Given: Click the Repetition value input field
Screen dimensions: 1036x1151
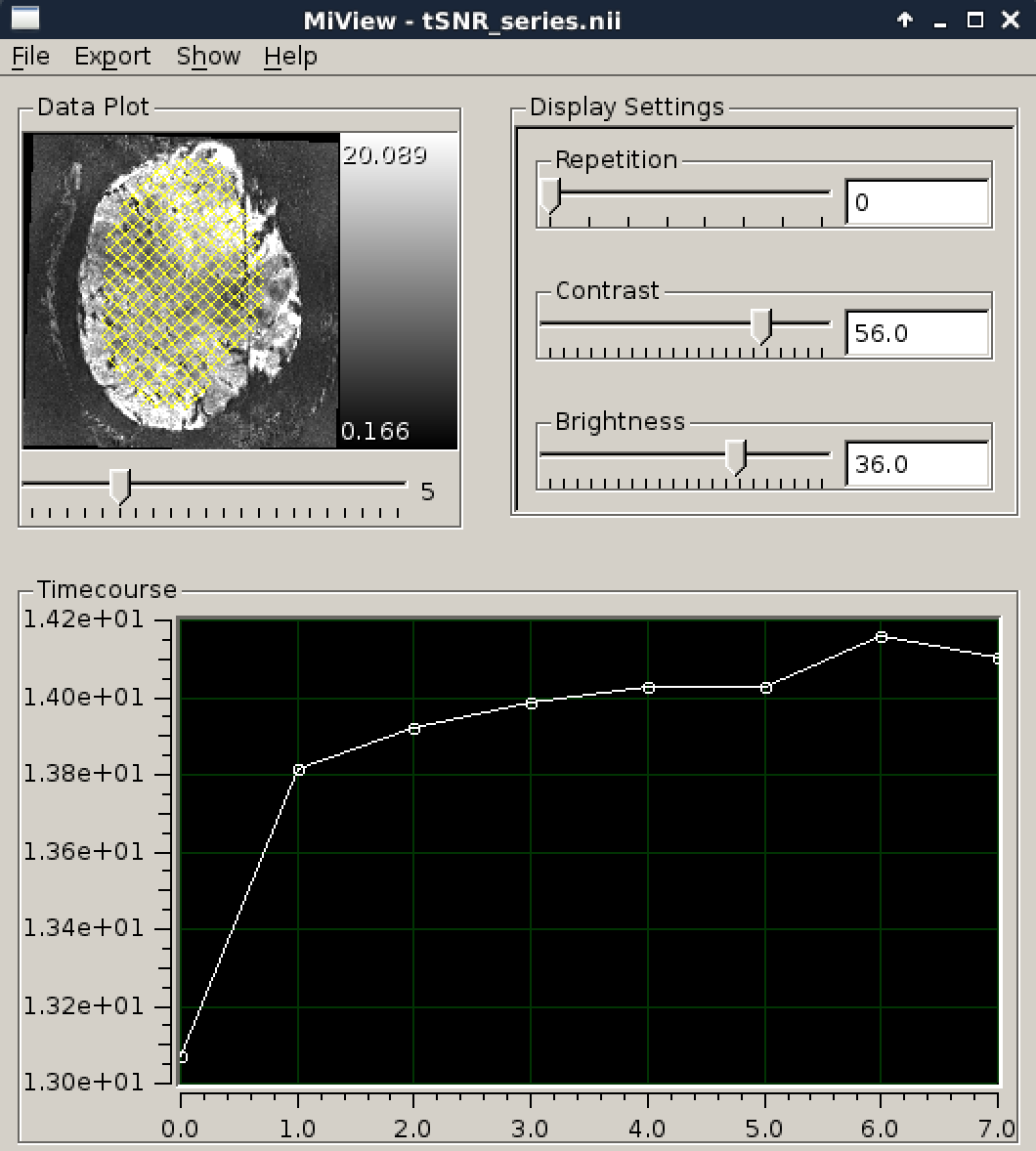Looking at the screenshot, I should tap(916, 202).
